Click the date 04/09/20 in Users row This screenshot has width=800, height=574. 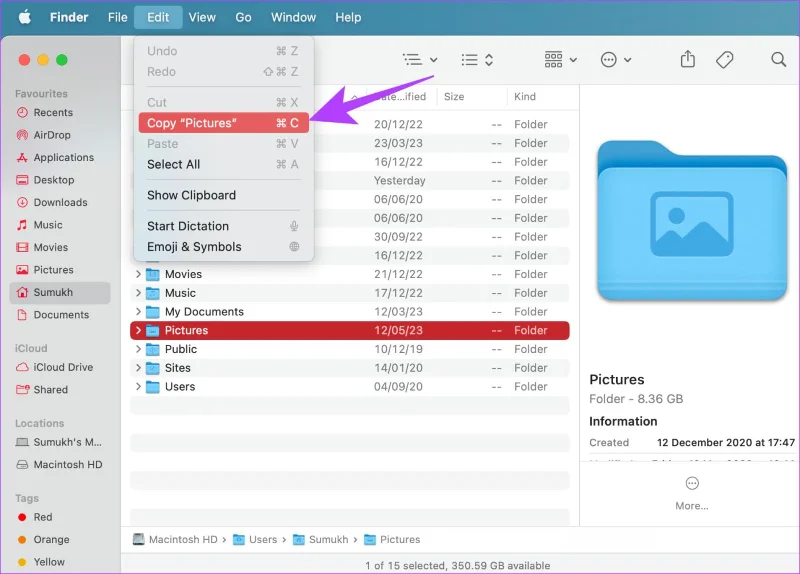click(398, 387)
